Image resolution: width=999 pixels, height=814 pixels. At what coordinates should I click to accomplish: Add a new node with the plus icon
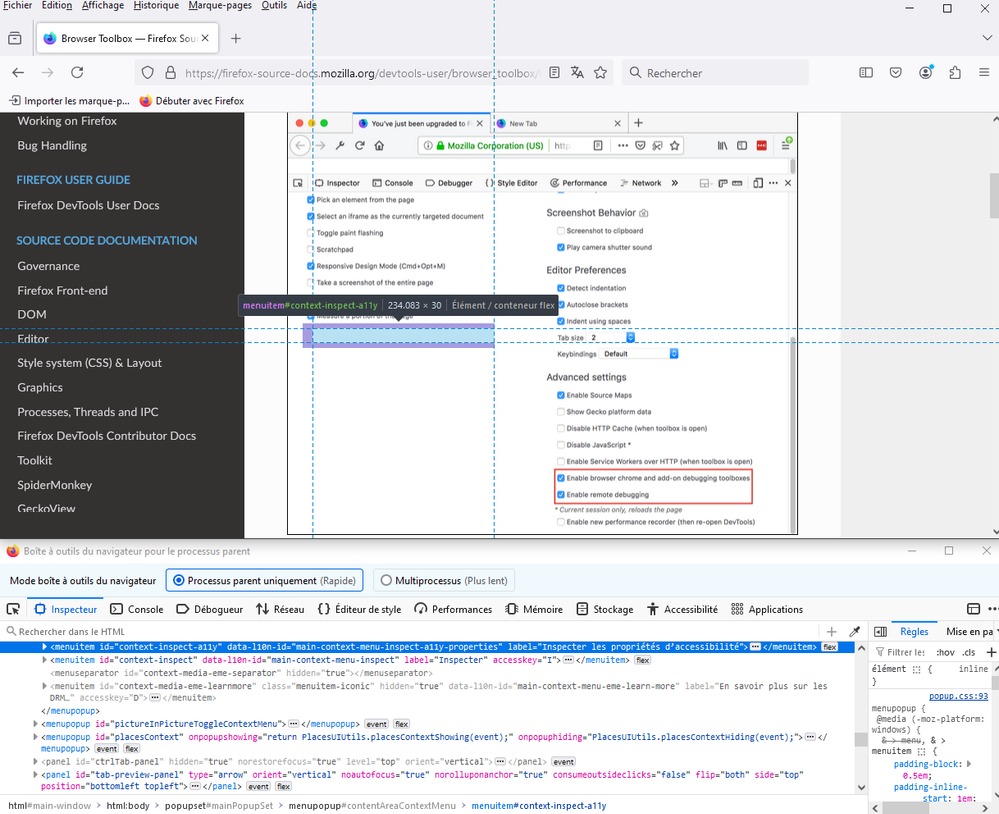pos(831,632)
